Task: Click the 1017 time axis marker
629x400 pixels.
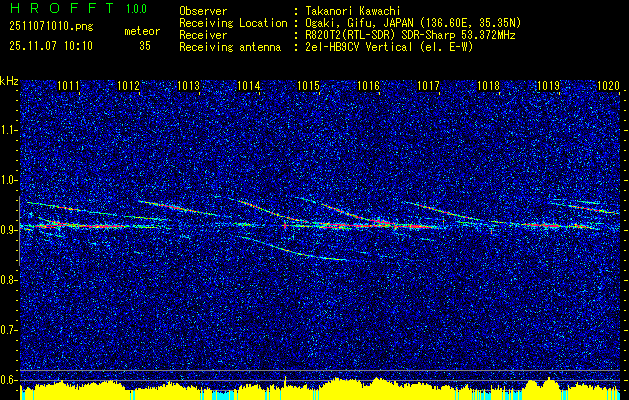Action: point(428,85)
